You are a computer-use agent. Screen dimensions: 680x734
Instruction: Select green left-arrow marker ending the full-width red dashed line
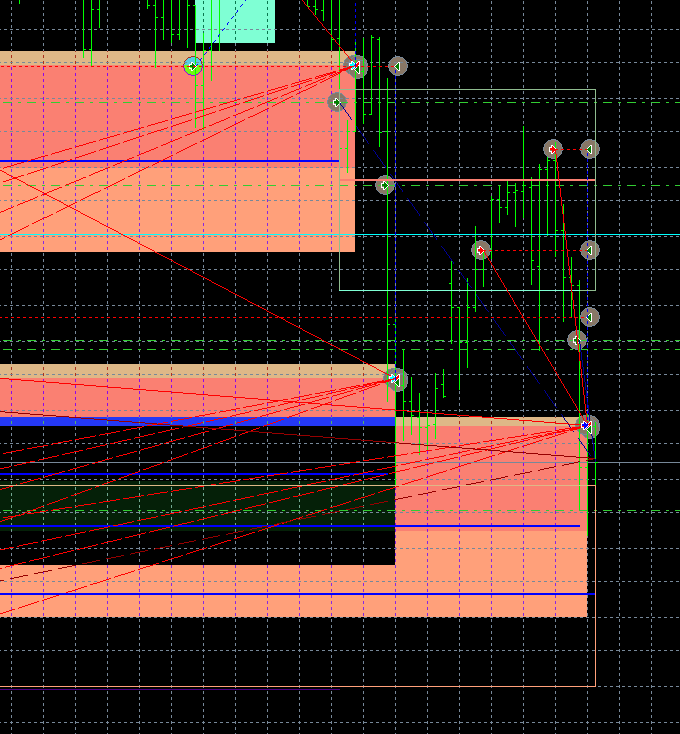pyautogui.click(x=590, y=317)
